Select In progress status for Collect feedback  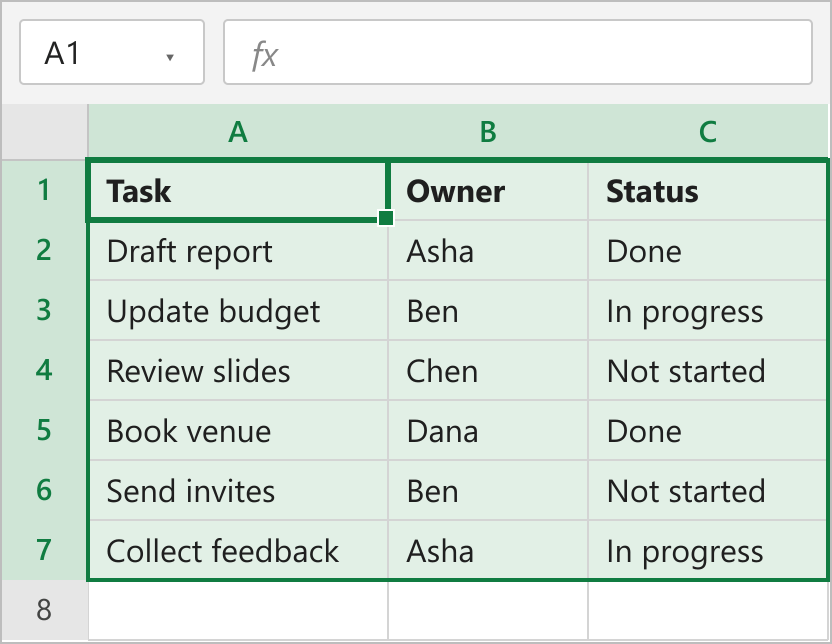[708, 550]
